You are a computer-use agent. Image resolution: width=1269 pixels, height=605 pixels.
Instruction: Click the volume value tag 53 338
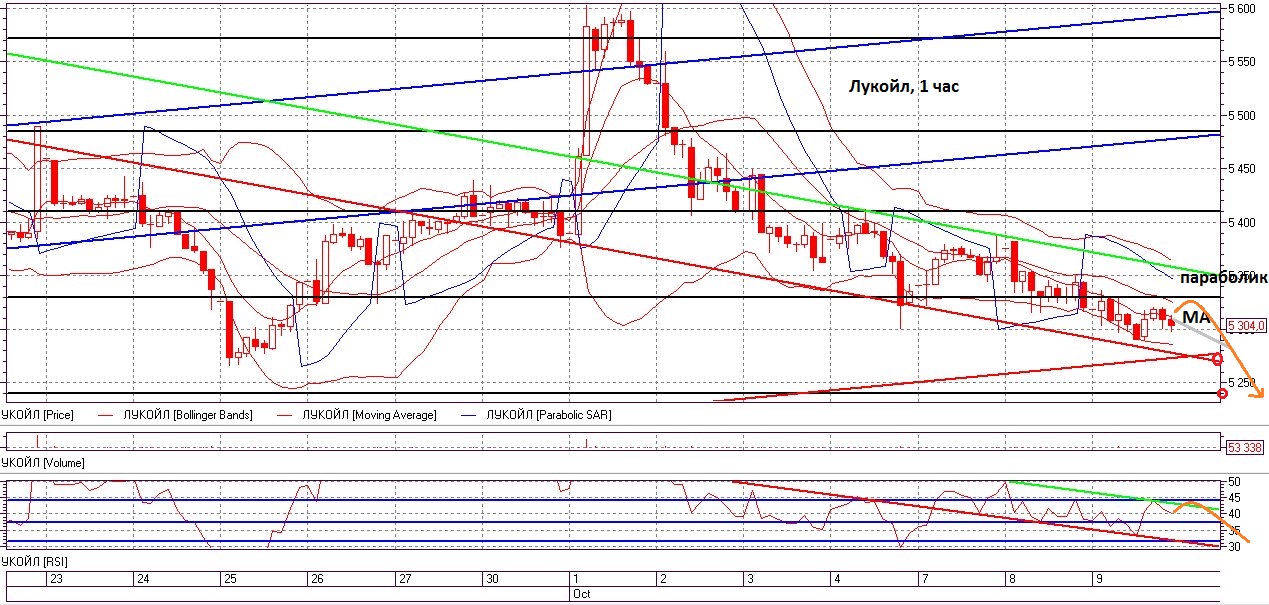click(x=1243, y=447)
